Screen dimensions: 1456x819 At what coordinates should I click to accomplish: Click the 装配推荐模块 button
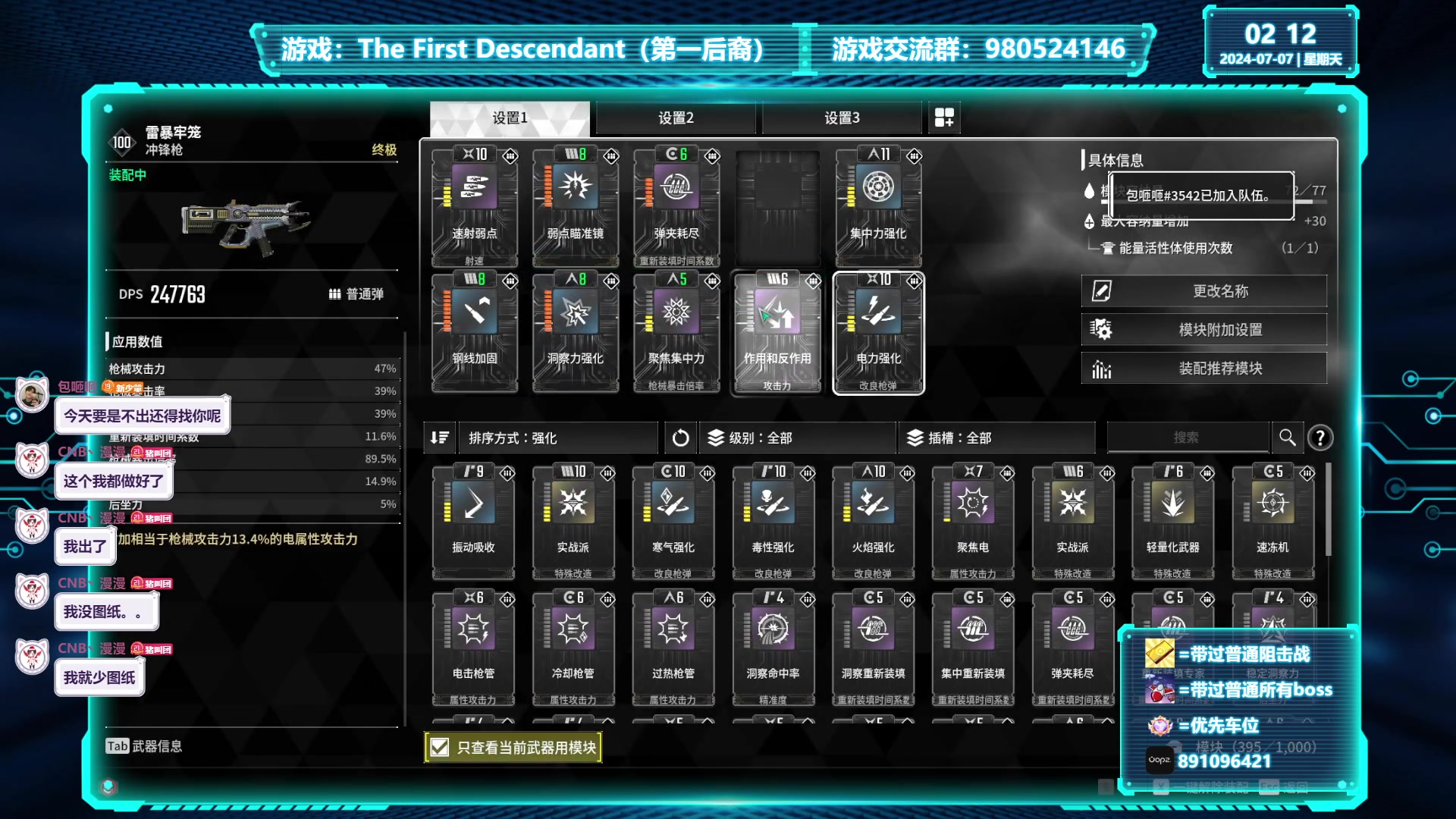pyautogui.click(x=1203, y=369)
